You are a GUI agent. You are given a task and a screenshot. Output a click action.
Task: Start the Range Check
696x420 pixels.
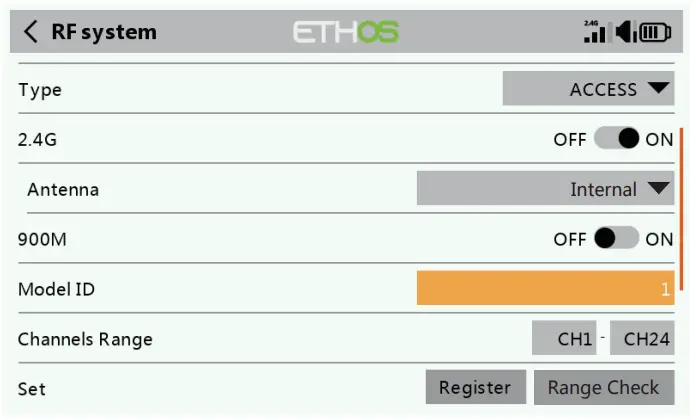point(603,388)
